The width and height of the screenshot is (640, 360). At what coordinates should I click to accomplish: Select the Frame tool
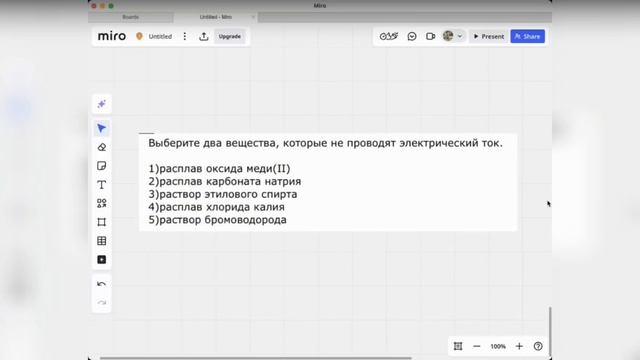[x=102, y=222]
